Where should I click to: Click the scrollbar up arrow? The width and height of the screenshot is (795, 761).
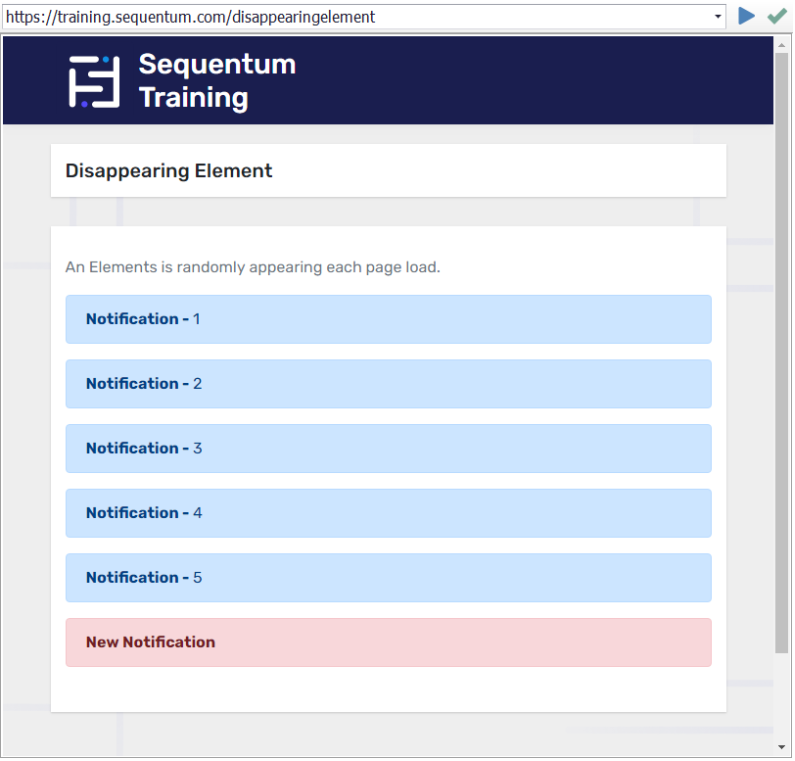point(782,44)
